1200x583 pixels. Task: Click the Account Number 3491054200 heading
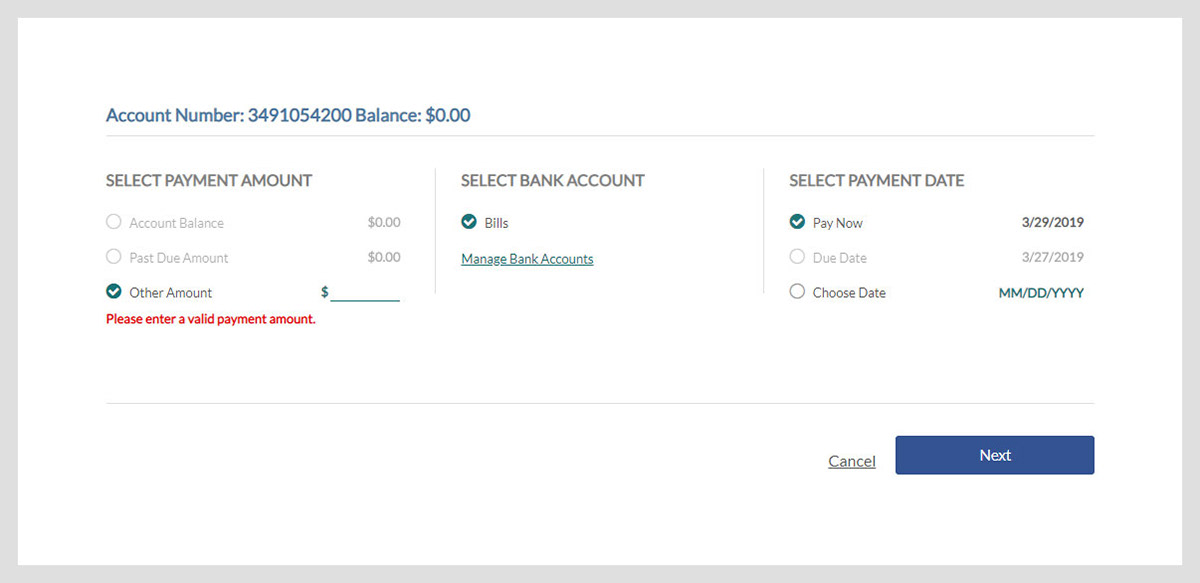point(288,115)
